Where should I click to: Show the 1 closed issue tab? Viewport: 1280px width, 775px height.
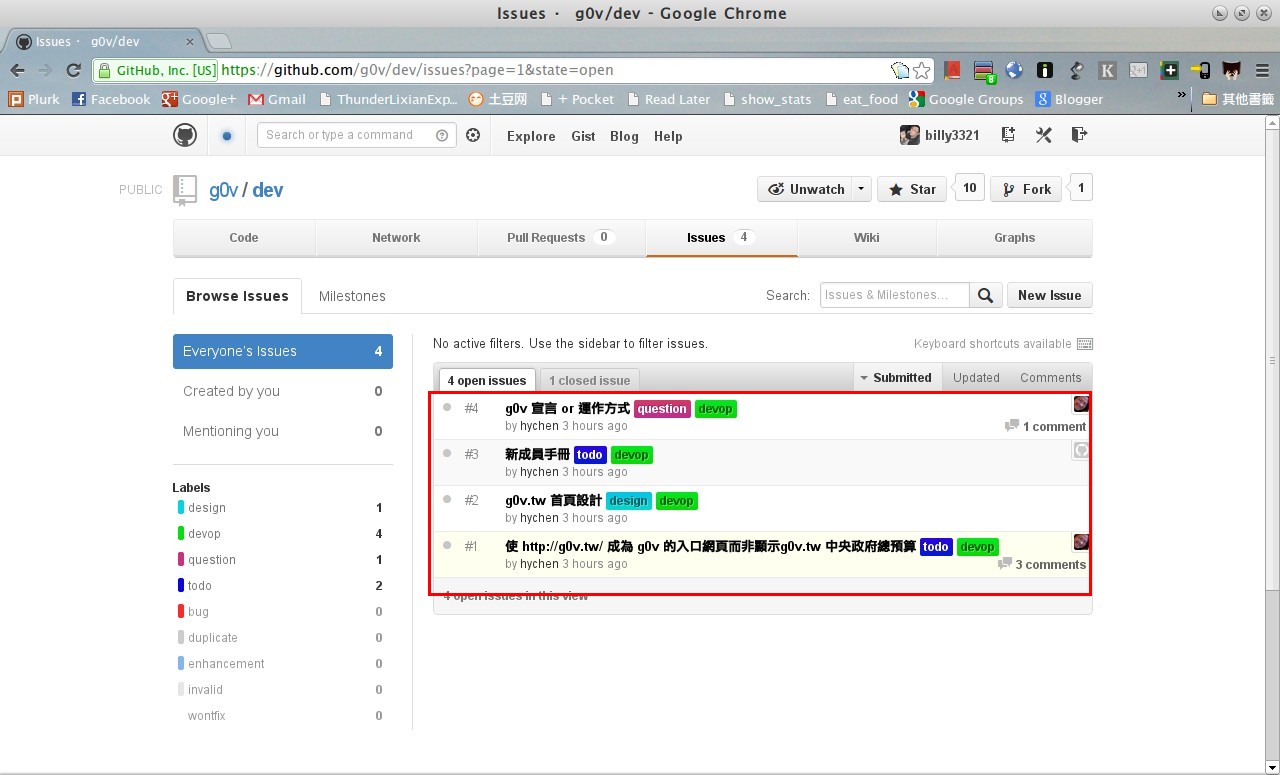pos(589,380)
